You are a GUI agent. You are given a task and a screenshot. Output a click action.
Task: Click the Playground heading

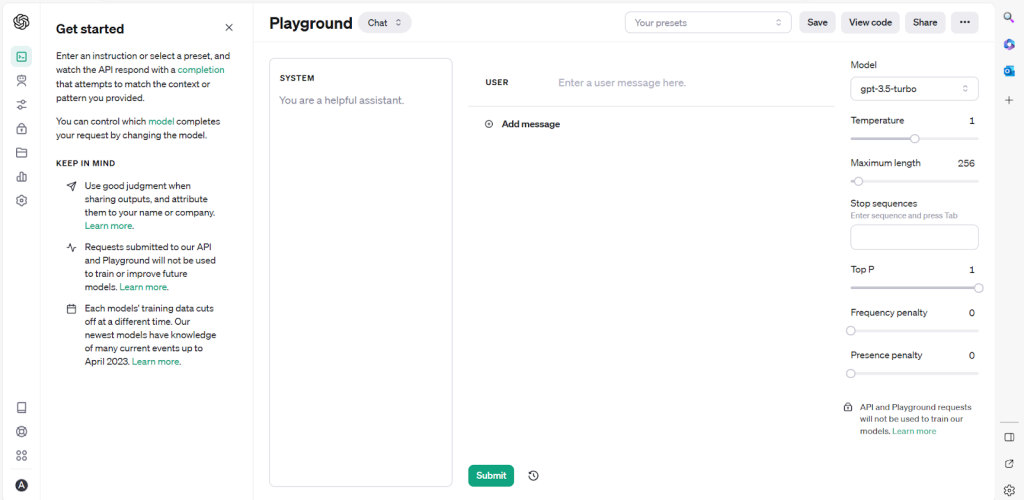[x=311, y=23]
